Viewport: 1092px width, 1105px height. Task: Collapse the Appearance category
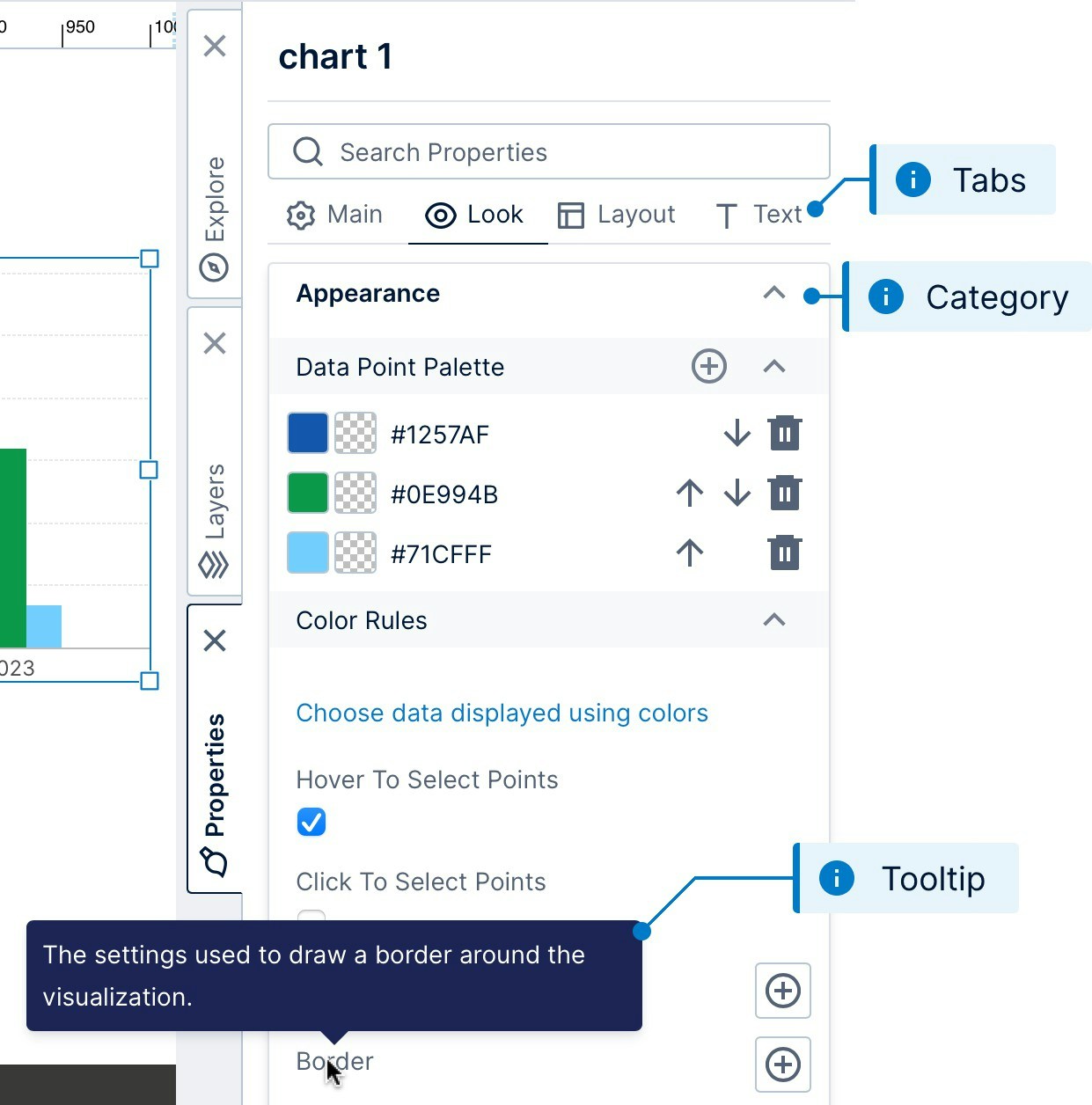(774, 293)
